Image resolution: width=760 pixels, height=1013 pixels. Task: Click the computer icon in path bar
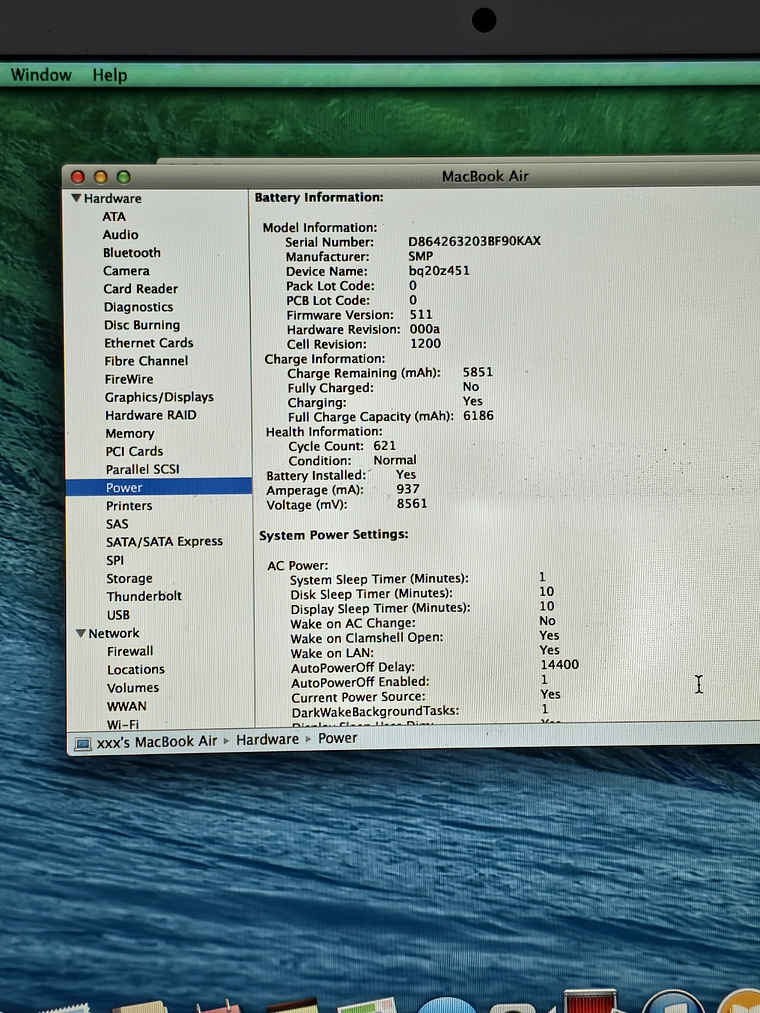tap(82, 741)
